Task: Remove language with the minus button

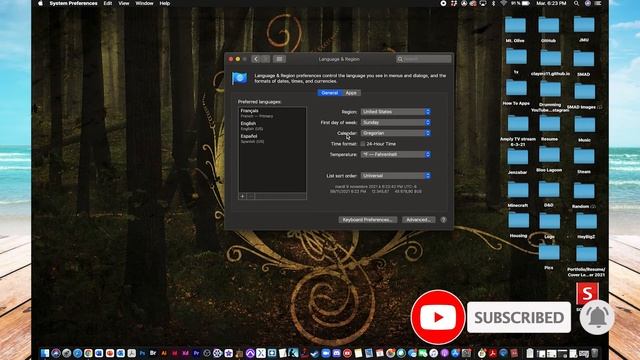Action: pos(251,196)
